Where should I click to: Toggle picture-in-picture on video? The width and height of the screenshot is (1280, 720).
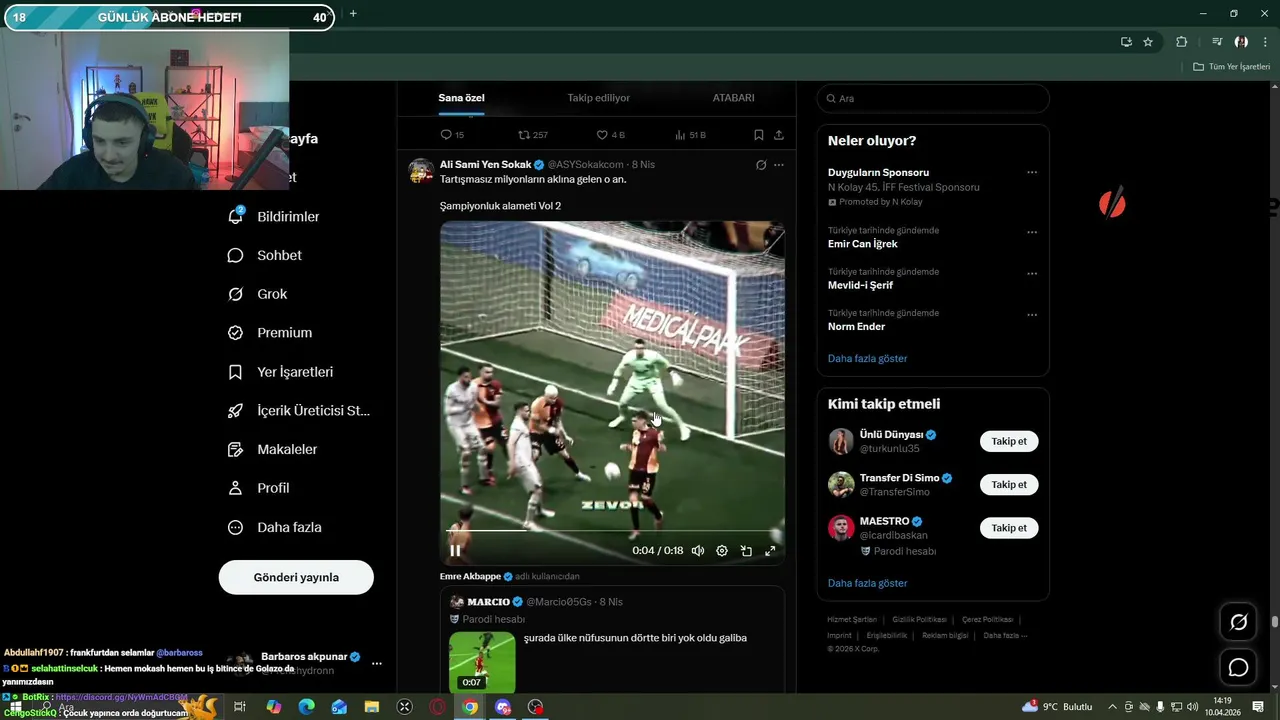(x=746, y=551)
